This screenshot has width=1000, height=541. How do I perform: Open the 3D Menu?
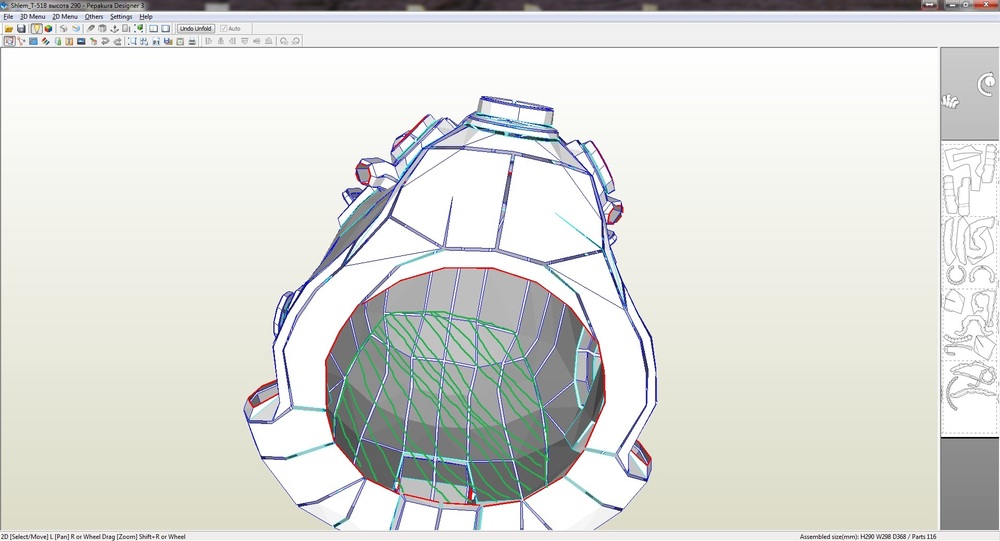[32, 17]
